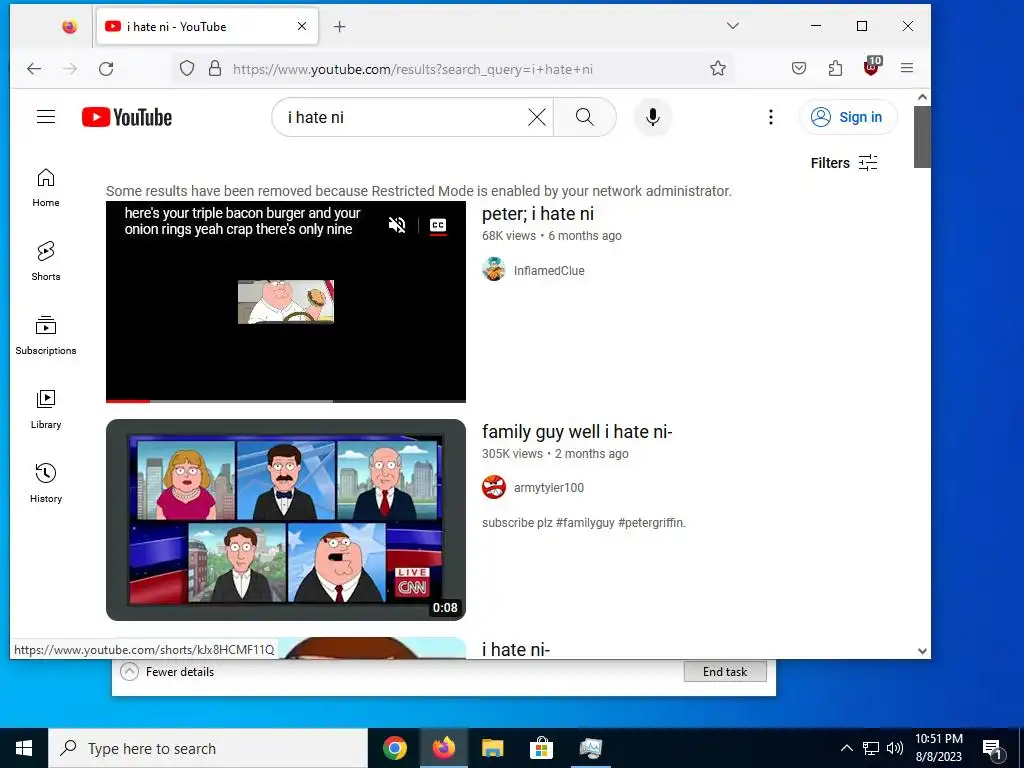Select the "i hate ni - YouTube" tab
The height and width of the screenshot is (768, 1024).
pyautogui.click(x=207, y=27)
